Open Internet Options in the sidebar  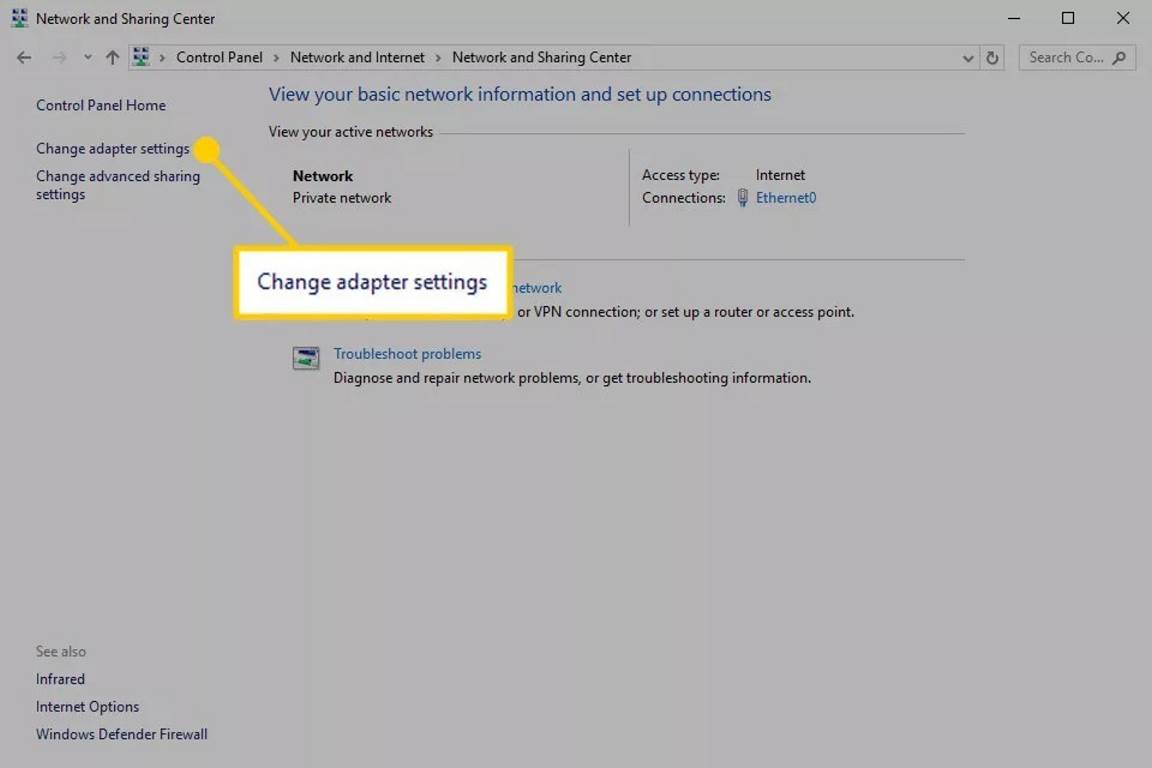coord(87,706)
